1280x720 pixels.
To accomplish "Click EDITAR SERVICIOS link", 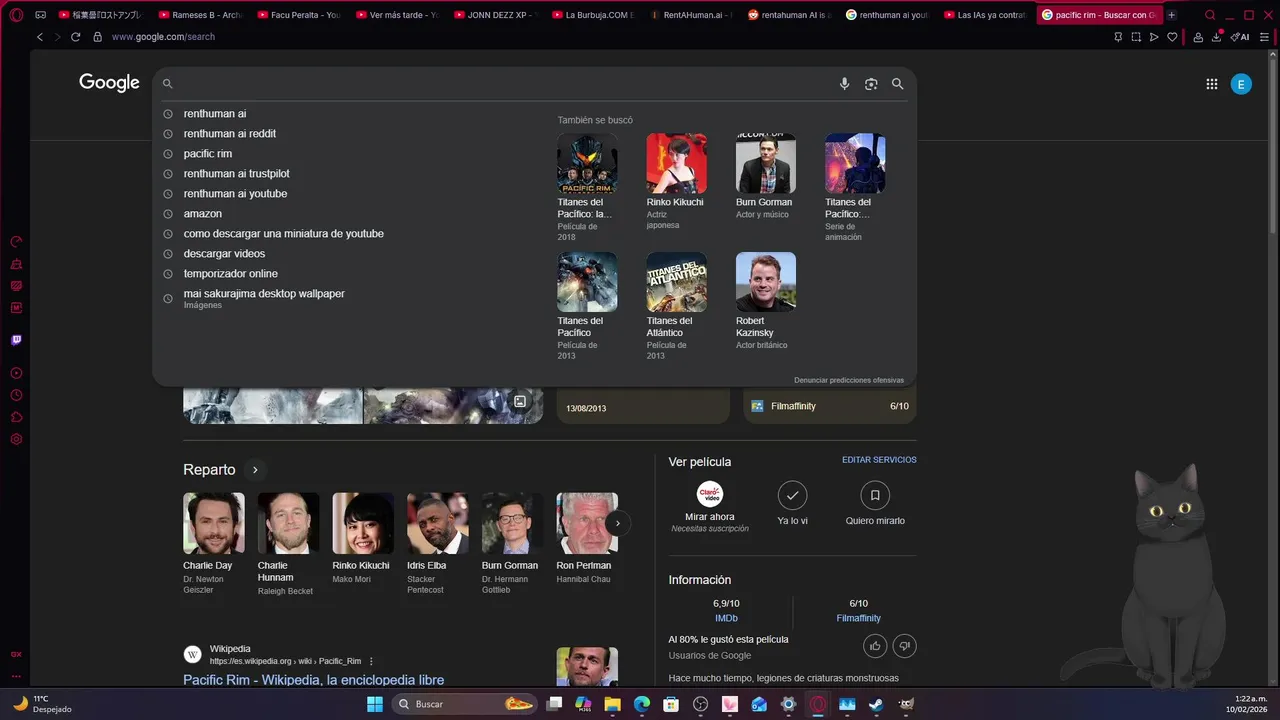I will [x=879, y=460].
